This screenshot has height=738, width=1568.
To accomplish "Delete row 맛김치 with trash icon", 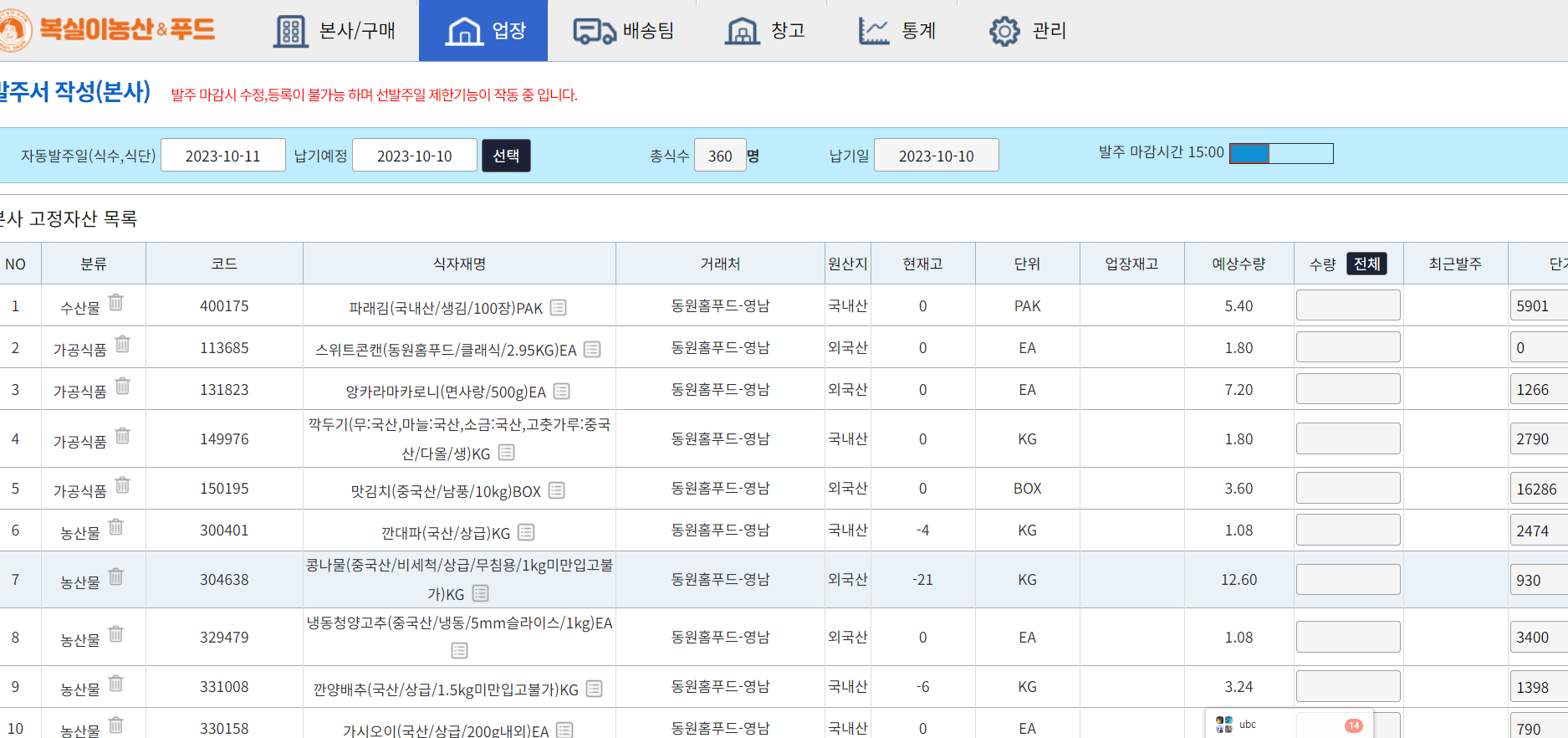I will click(123, 484).
